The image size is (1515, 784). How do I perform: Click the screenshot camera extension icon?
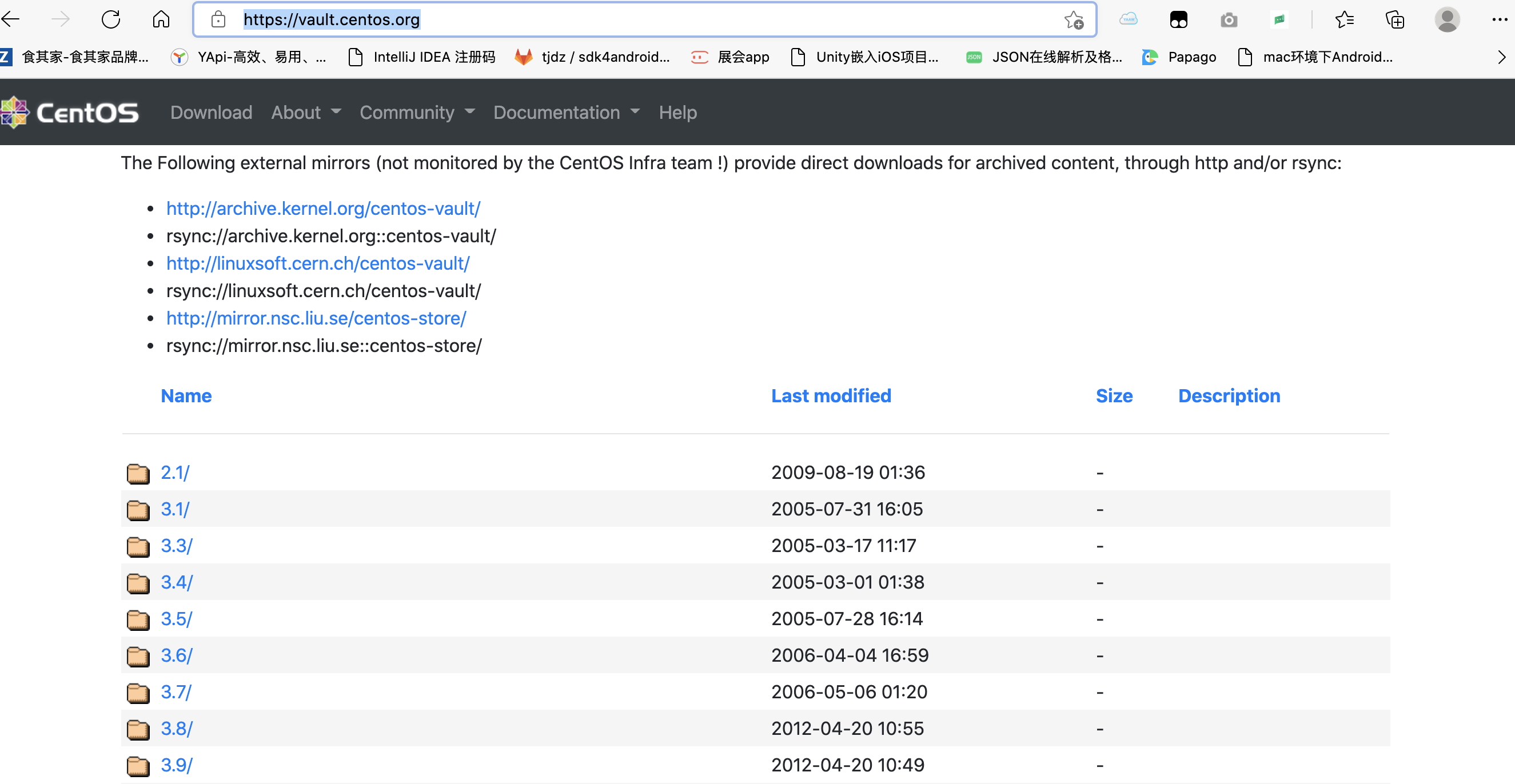[x=1229, y=19]
